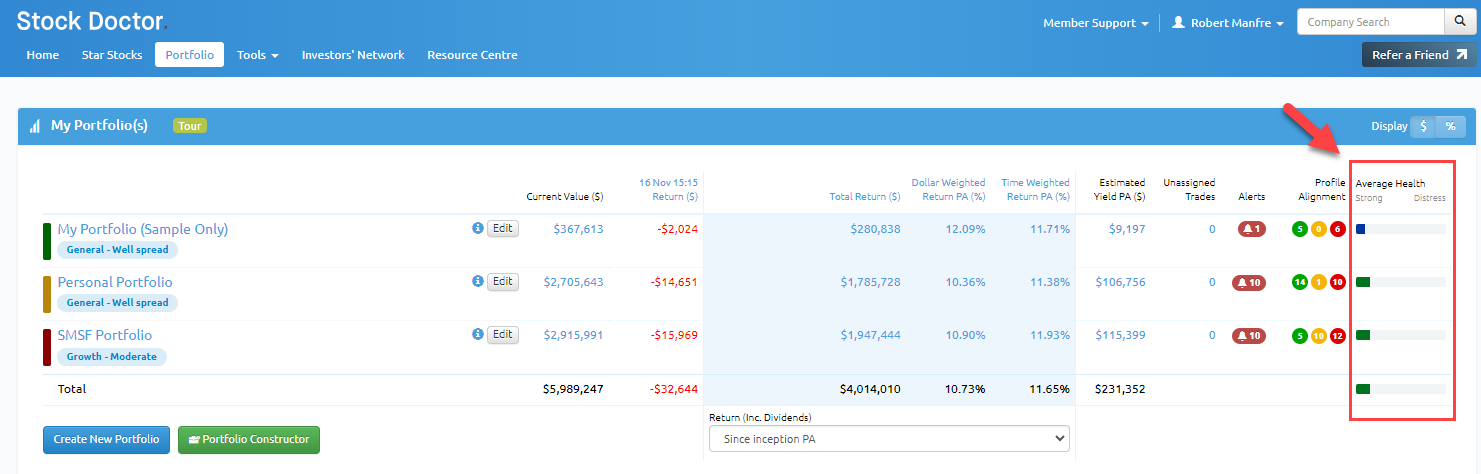
Task: Click total return $280,838
Action: (875, 229)
